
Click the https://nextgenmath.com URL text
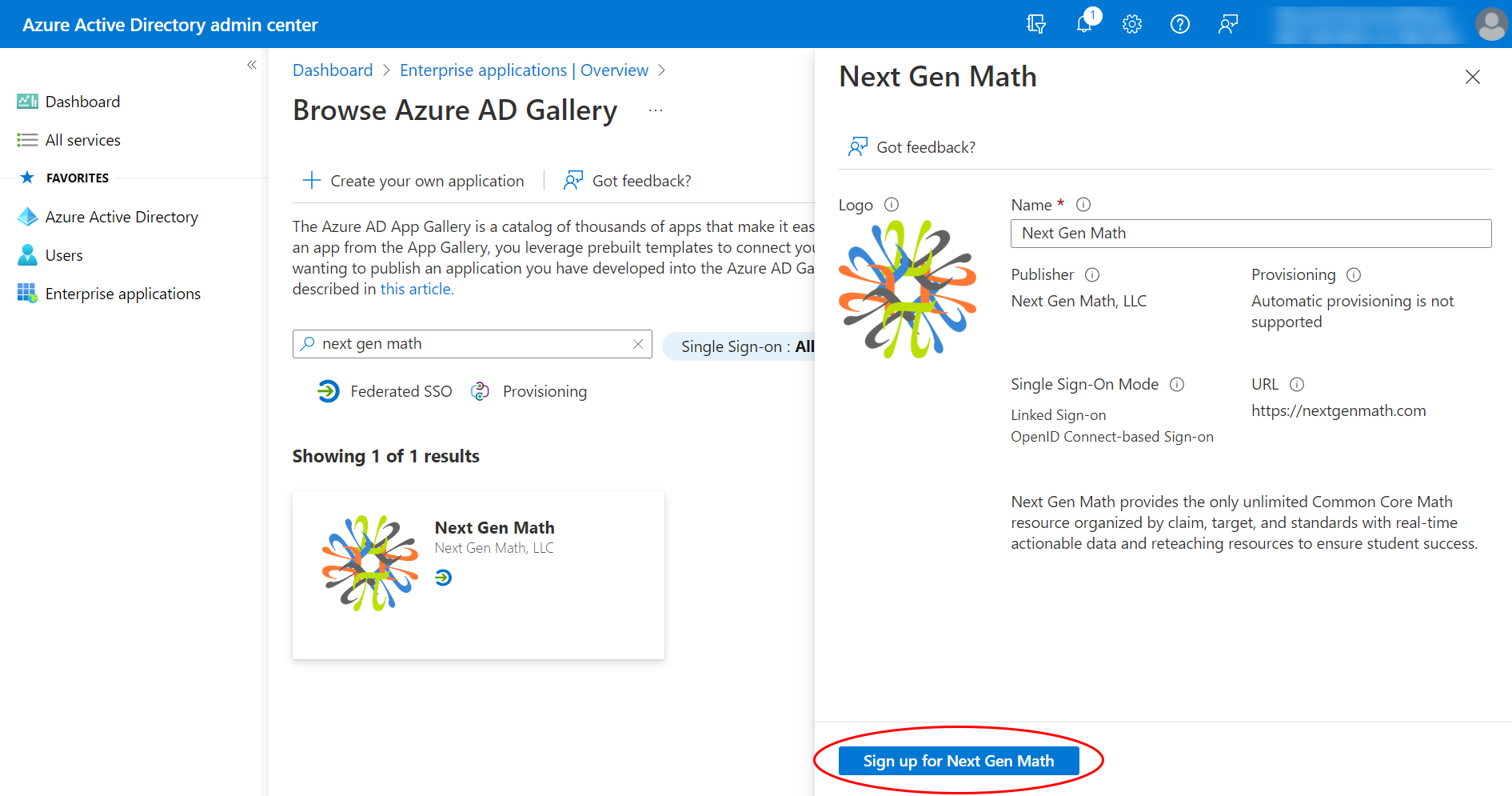tap(1338, 411)
